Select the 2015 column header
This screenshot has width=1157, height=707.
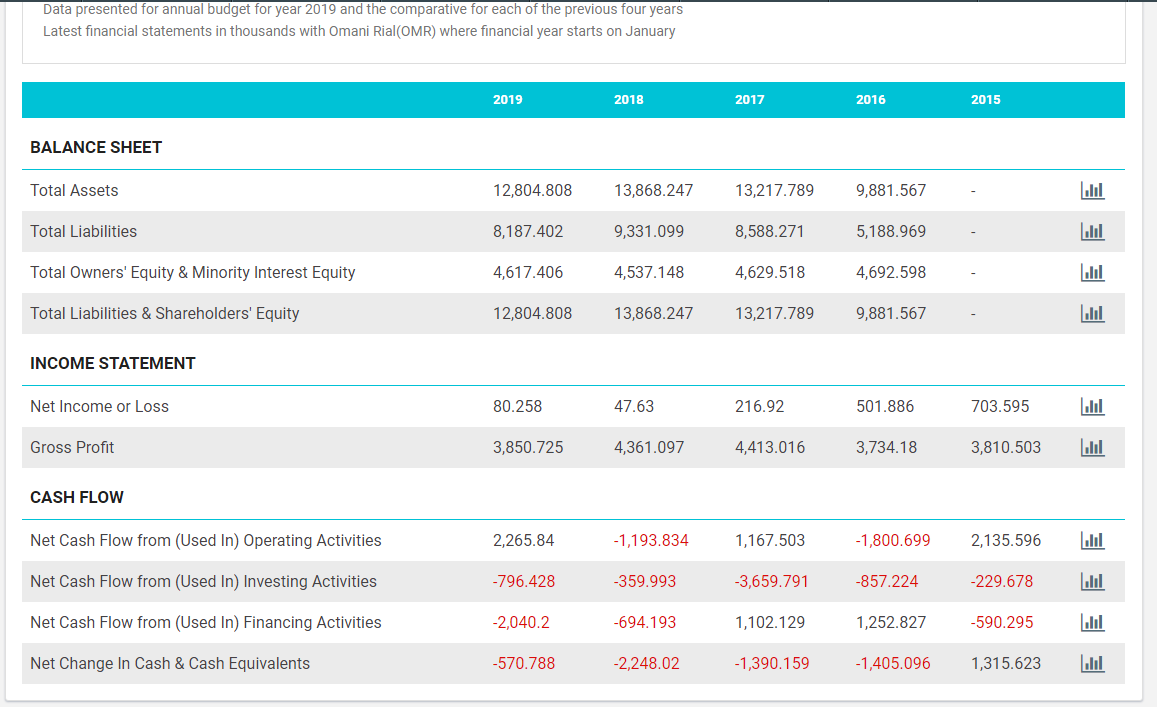tap(985, 100)
